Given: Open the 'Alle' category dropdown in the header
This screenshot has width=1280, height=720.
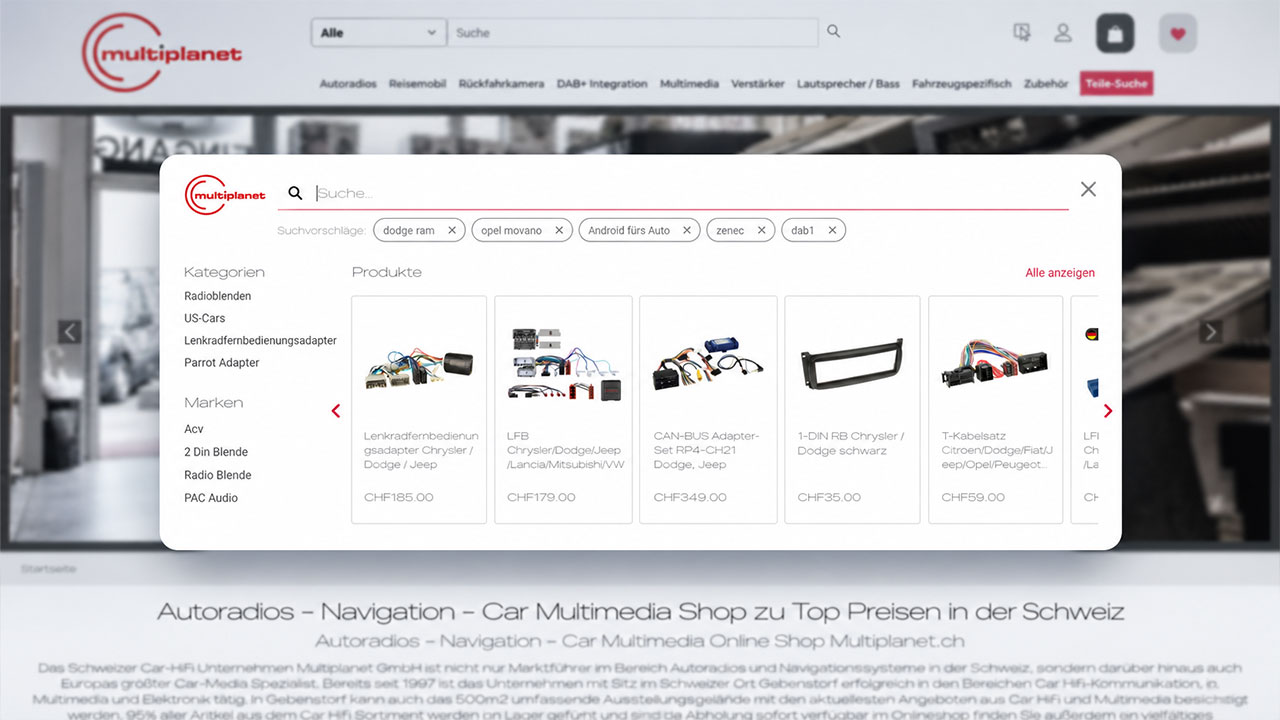Looking at the screenshot, I should tap(379, 33).
